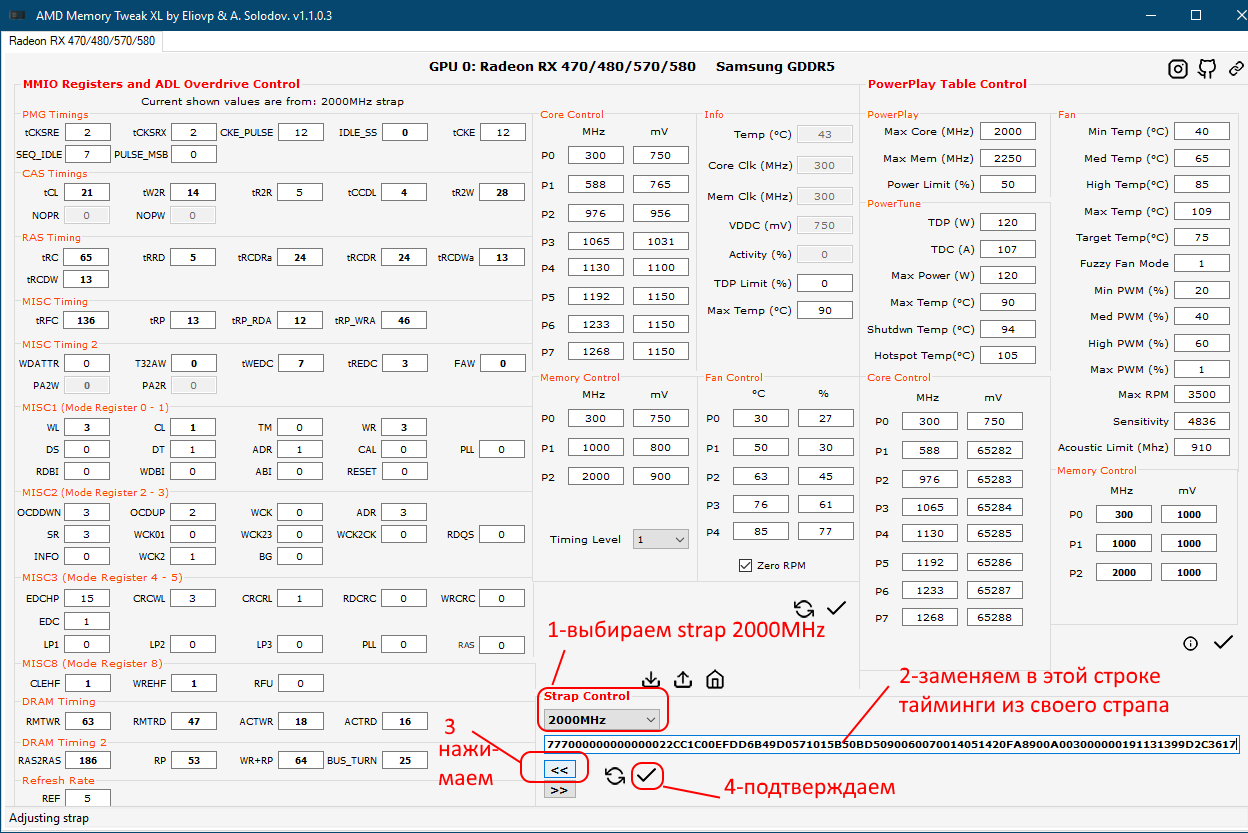Click the tRRD value field
This screenshot has width=1248, height=833.
click(x=194, y=257)
